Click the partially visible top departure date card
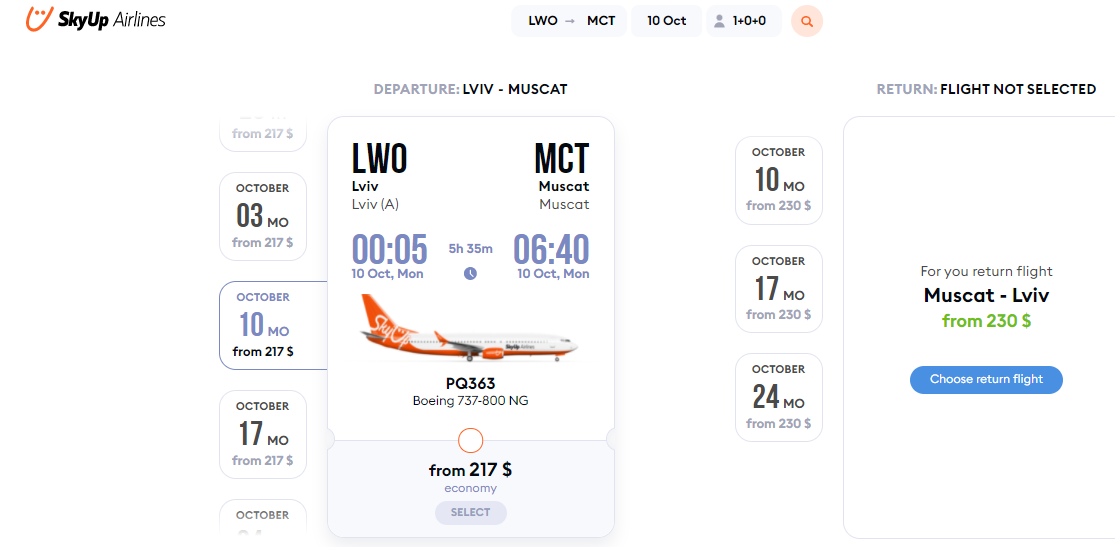The height and width of the screenshot is (547, 1115). coord(262,133)
